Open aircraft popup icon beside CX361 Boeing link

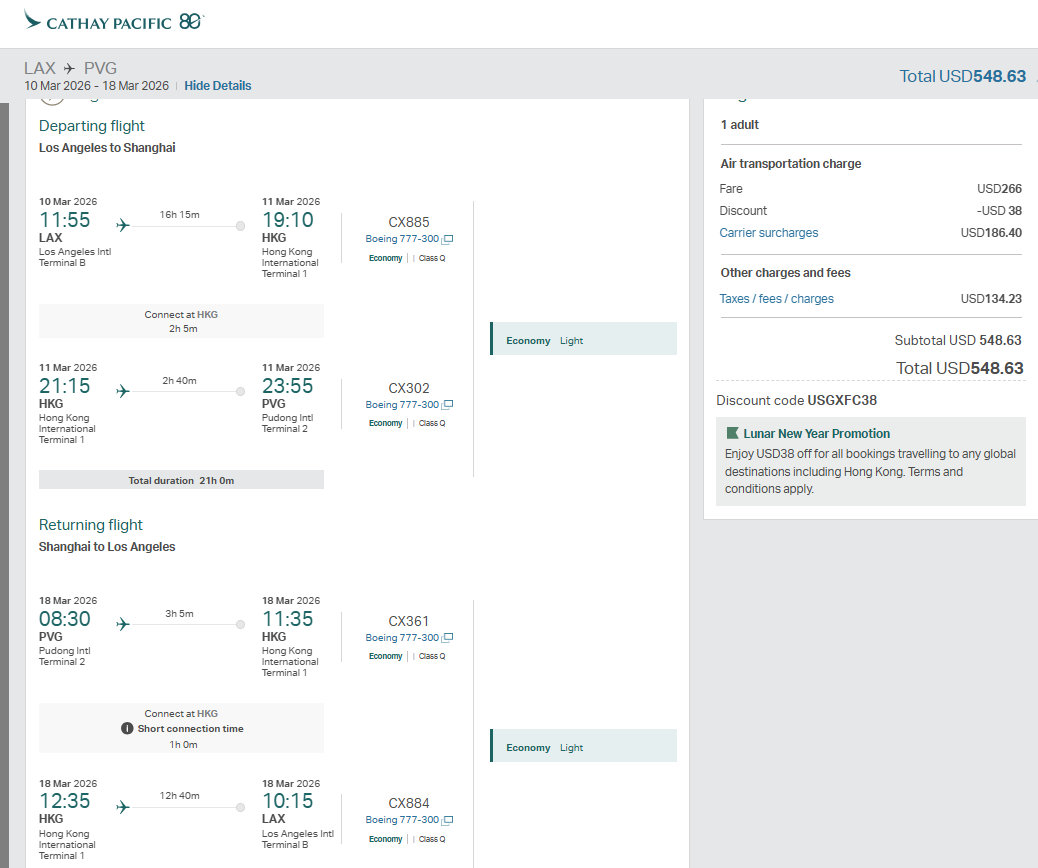[448, 639]
